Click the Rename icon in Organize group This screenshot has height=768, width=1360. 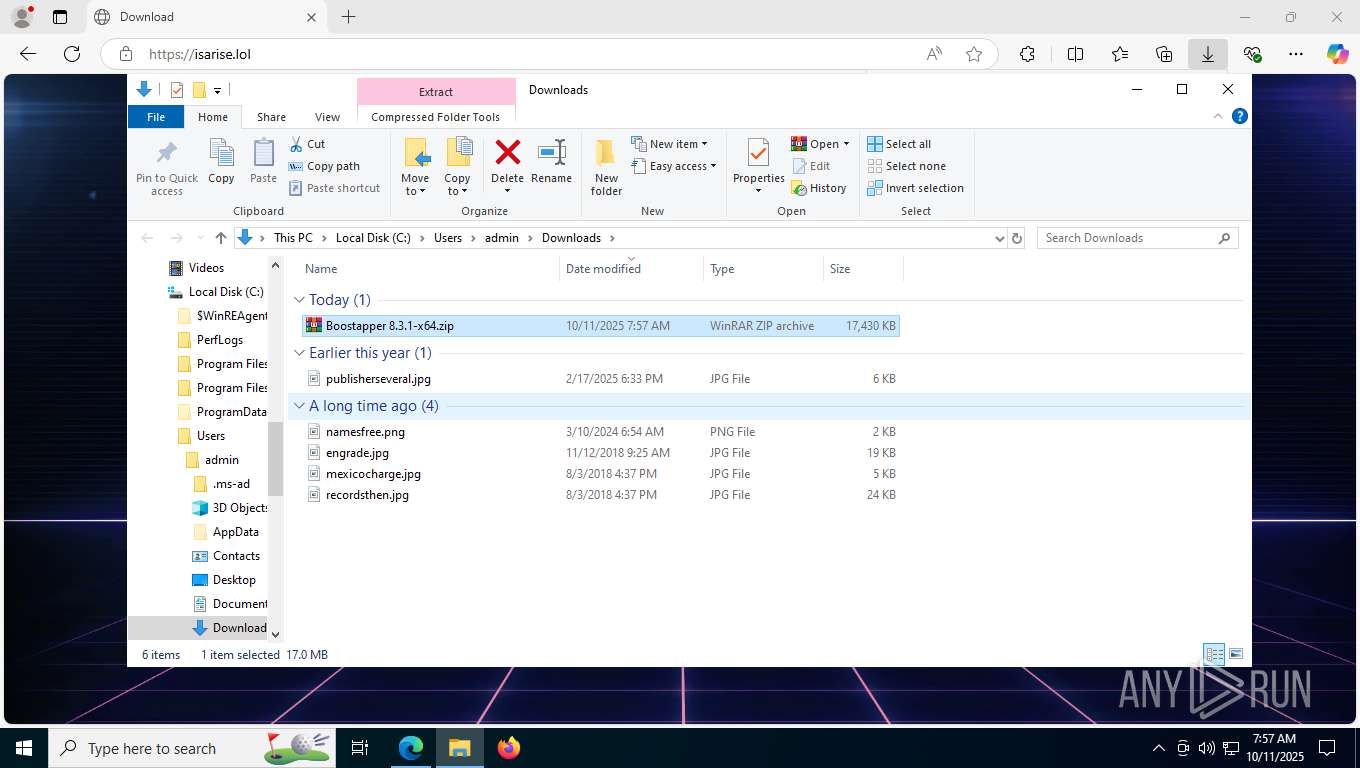(x=551, y=154)
